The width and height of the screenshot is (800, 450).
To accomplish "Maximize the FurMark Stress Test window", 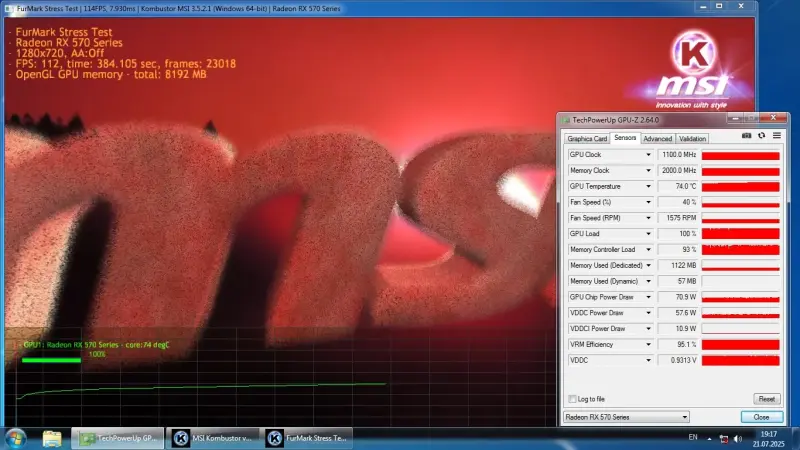I will 719,7.
